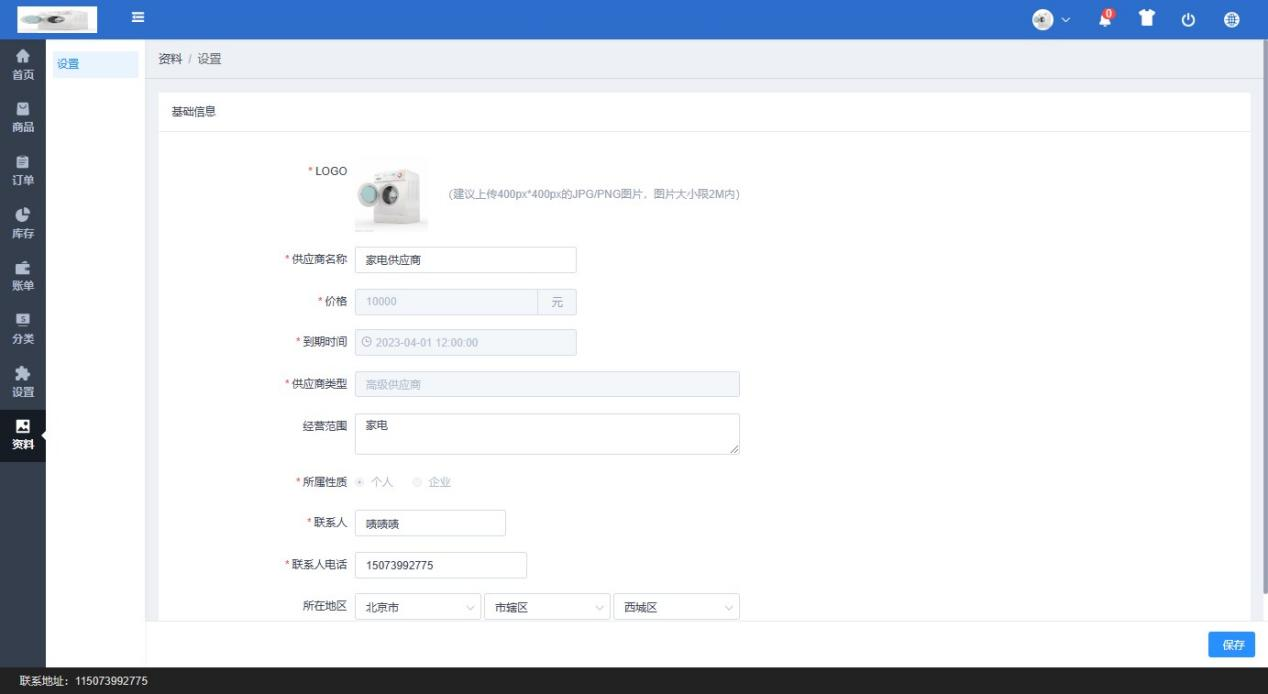
Task: Click the 保存 save button
Action: [x=1232, y=645]
